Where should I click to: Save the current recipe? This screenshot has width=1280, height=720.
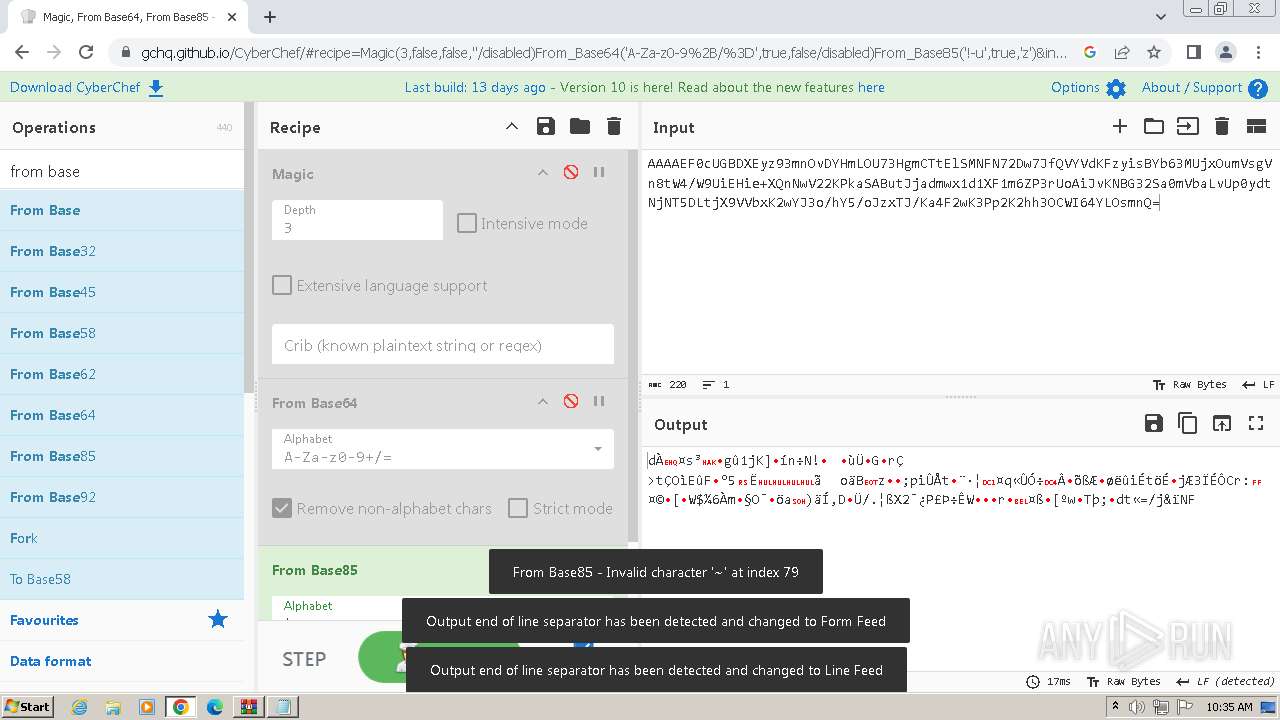pyautogui.click(x=546, y=126)
